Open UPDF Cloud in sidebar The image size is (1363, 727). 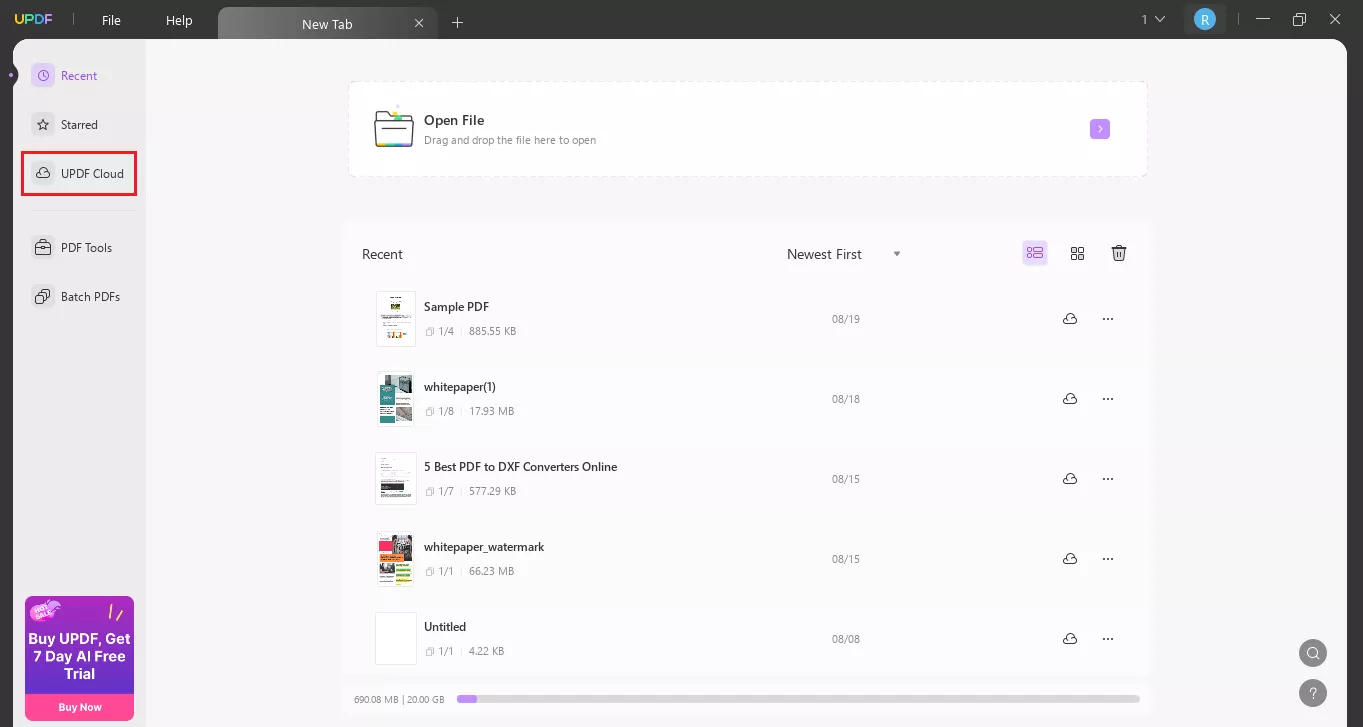click(79, 174)
